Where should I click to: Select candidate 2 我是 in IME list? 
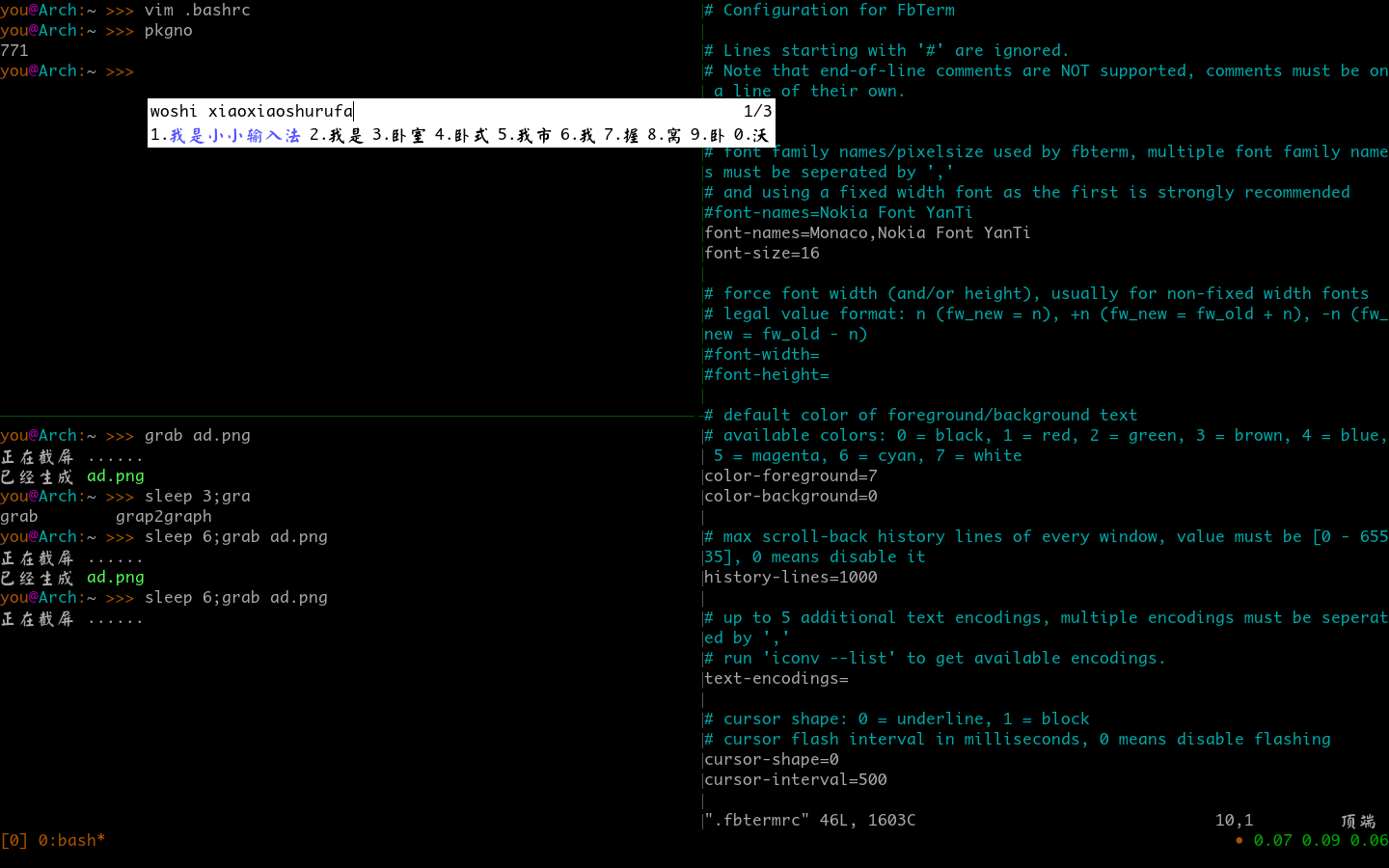pos(337,135)
